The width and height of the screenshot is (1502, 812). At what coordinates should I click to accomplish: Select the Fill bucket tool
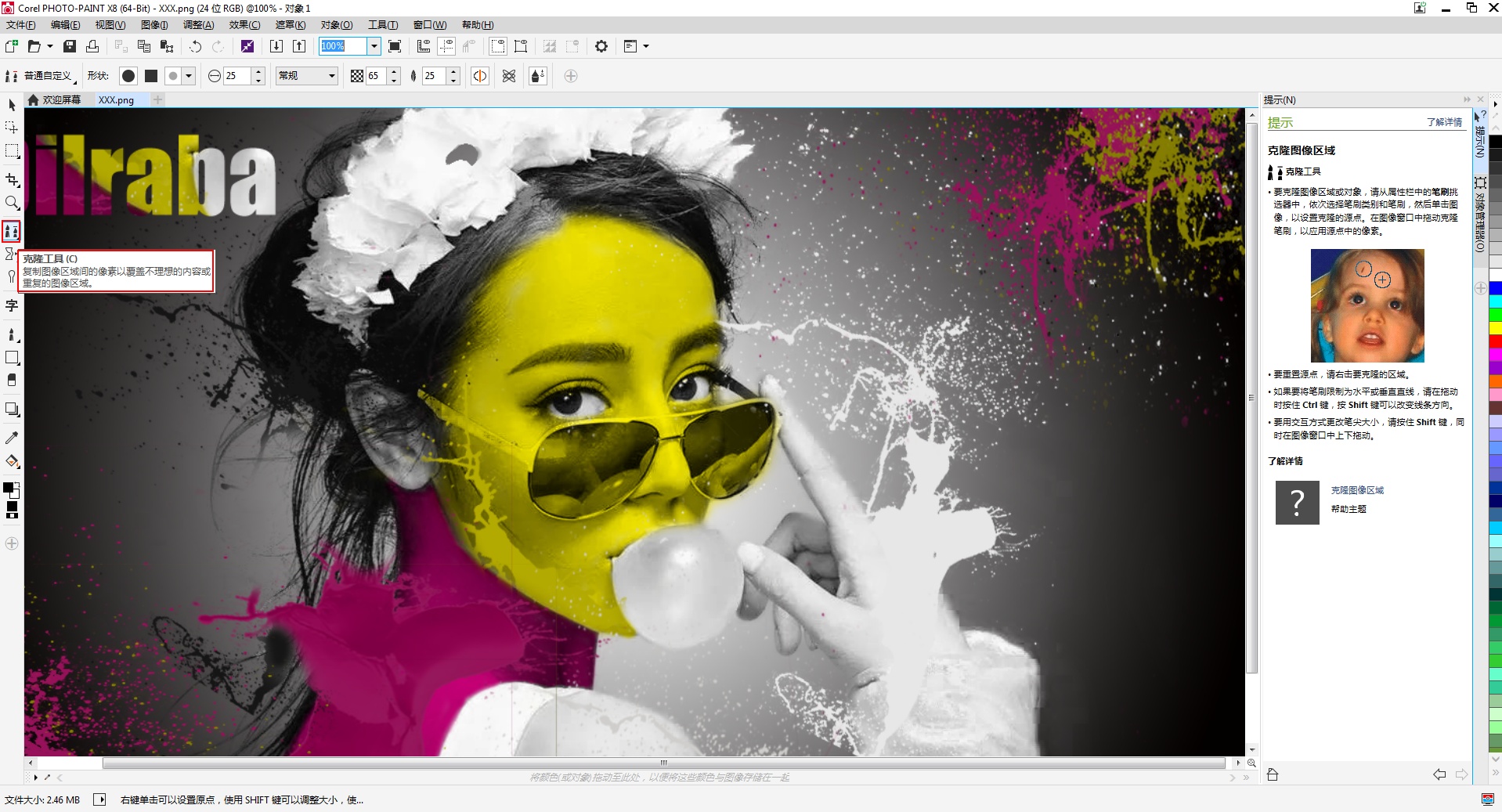tap(12, 461)
